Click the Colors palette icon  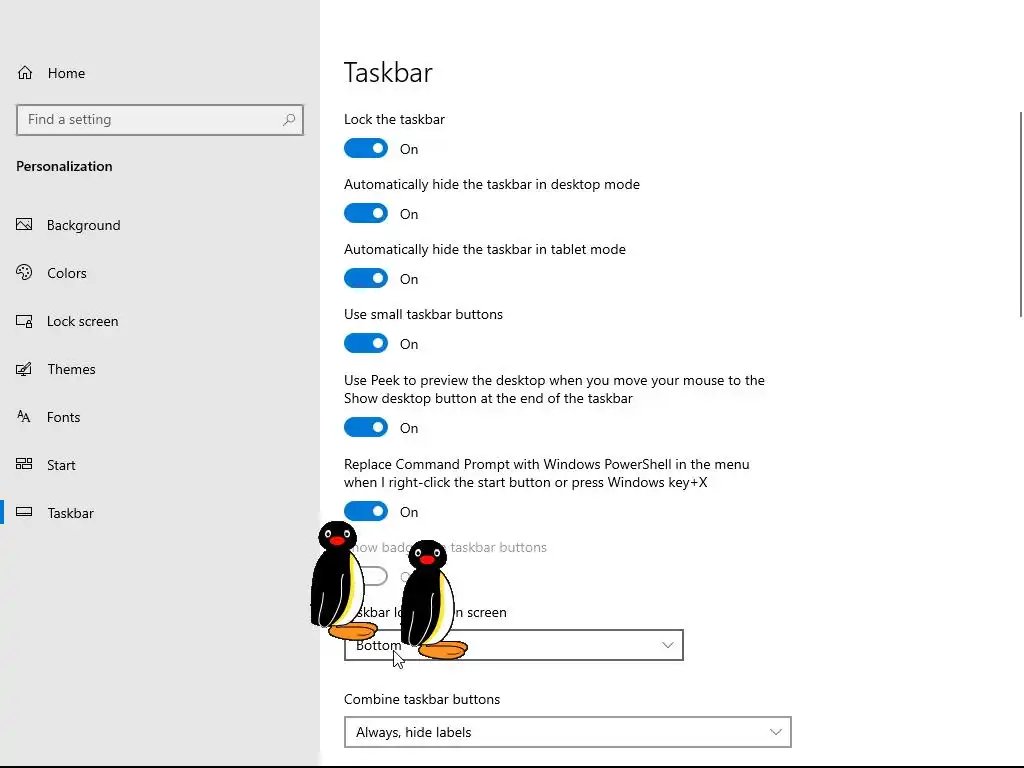coord(24,272)
